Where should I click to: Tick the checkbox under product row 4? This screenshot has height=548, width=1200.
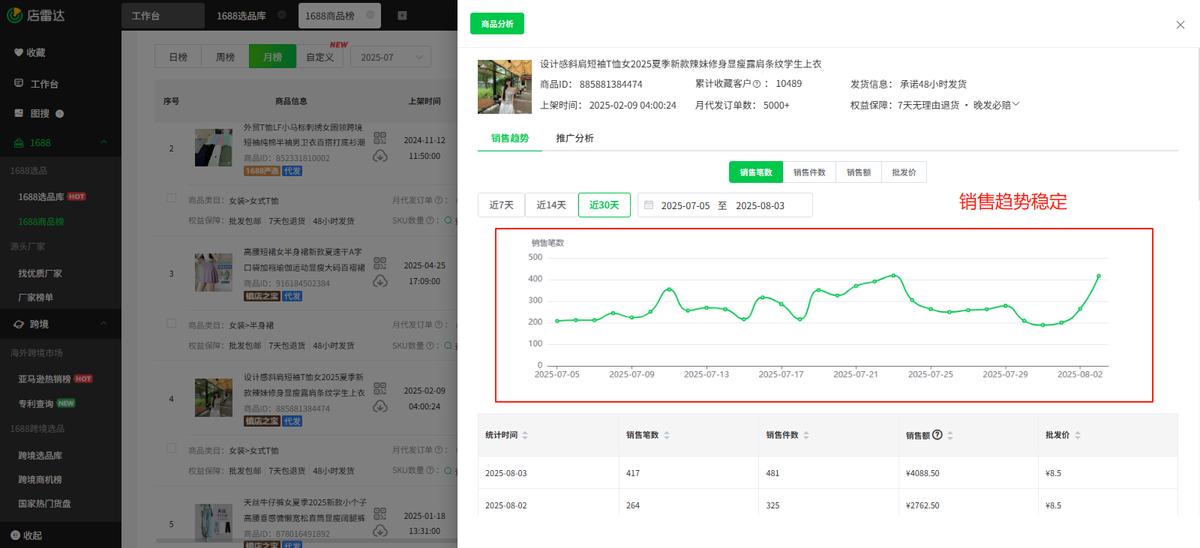(x=172, y=449)
